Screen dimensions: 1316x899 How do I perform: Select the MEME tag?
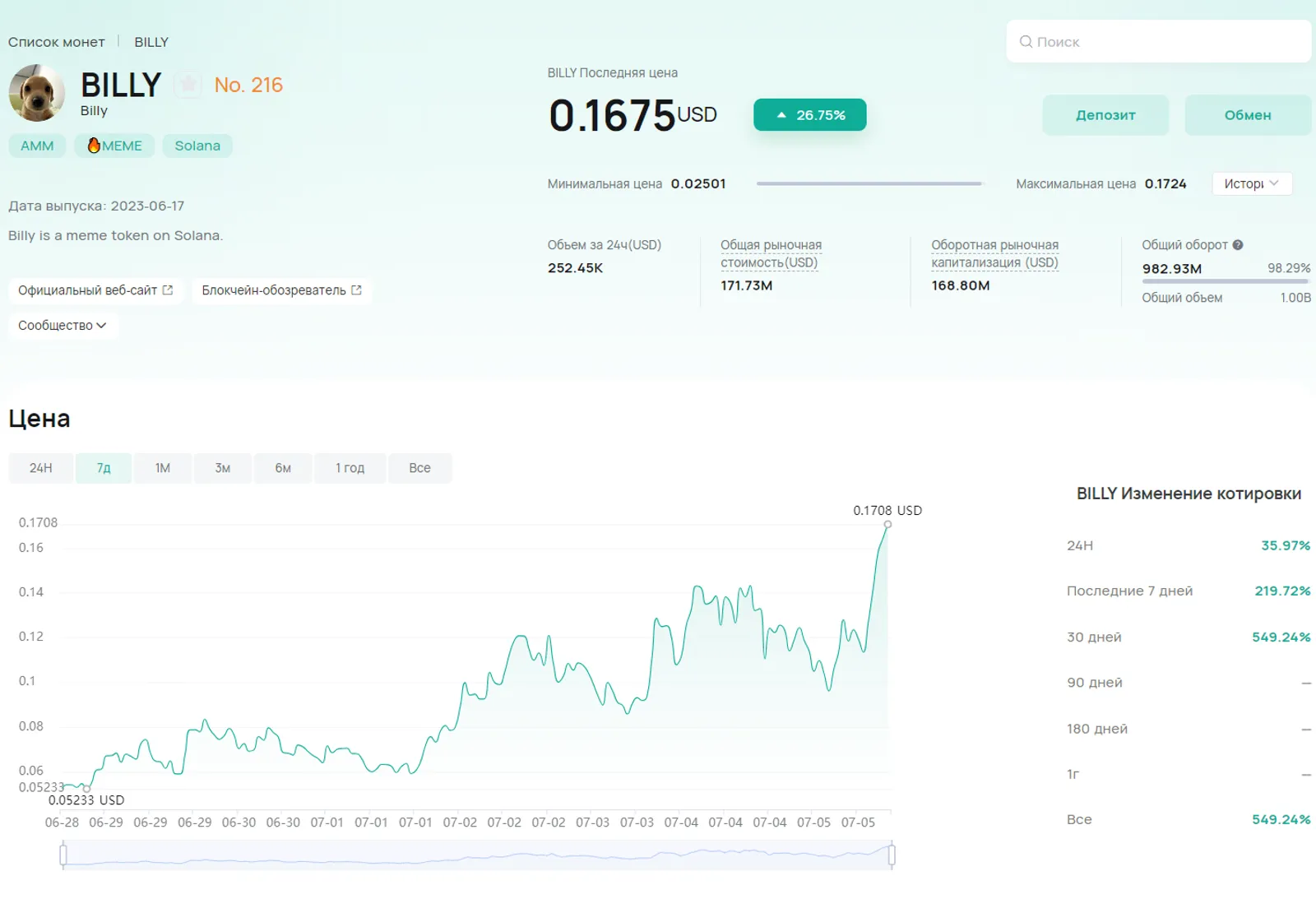coord(114,146)
